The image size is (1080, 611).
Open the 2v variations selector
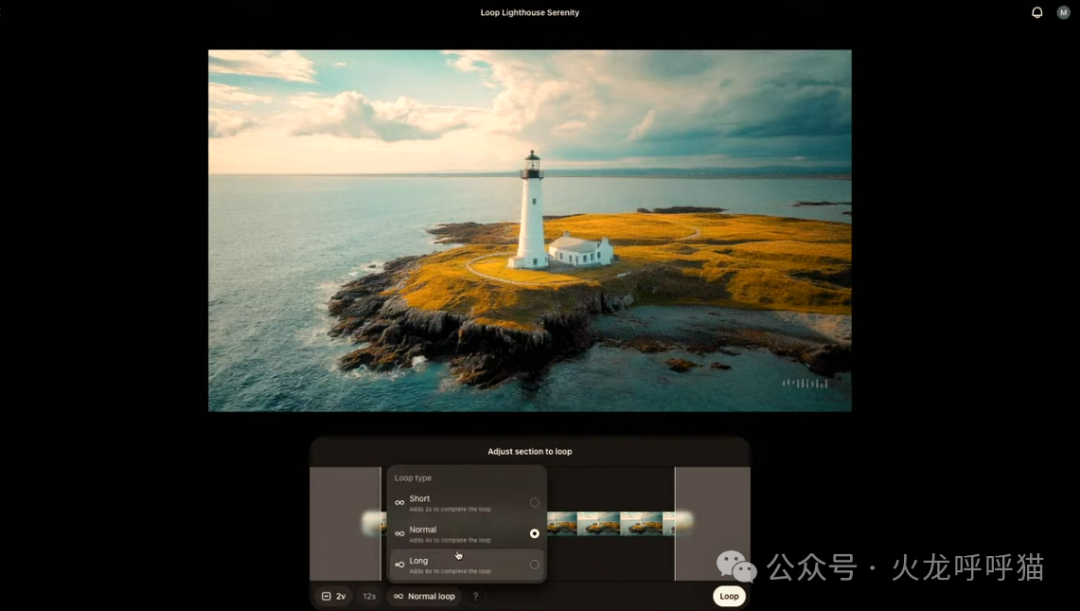tap(334, 597)
